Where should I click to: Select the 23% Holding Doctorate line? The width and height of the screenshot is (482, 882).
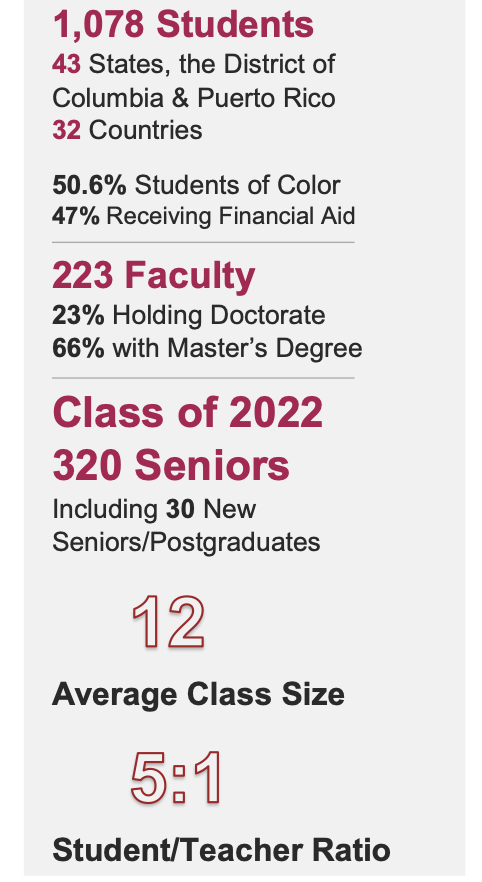pyautogui.click(x=188, y=315)
